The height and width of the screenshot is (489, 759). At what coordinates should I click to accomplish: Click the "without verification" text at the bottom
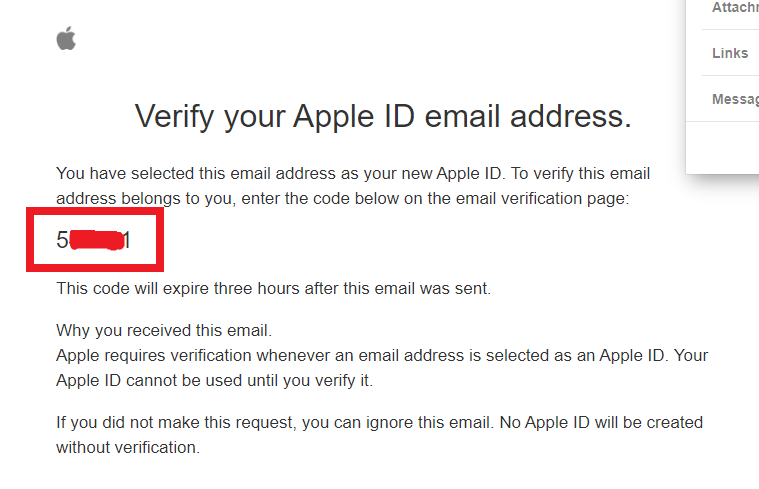click(128, 447)
